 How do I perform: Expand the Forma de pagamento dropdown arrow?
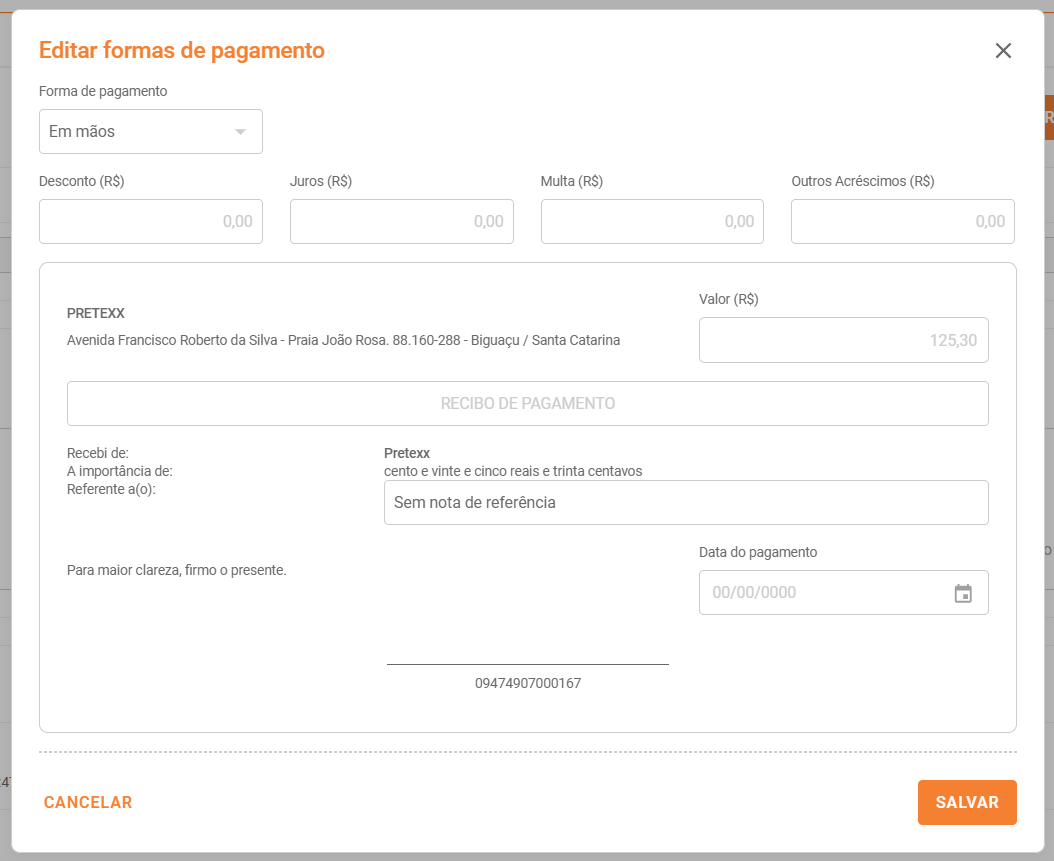(240, 132)
